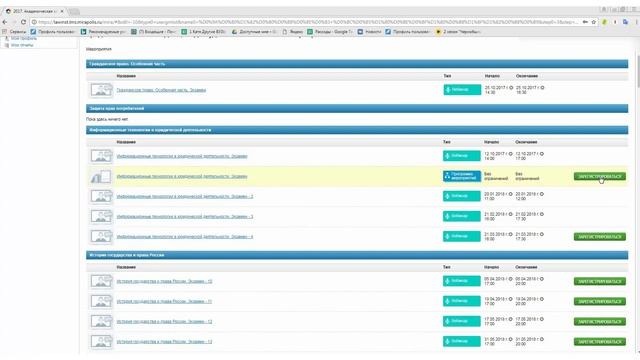Click Вебинар badge for История Экзамен - 10
The height and width of the screenshot is (360, 640).
click(462, 281)
